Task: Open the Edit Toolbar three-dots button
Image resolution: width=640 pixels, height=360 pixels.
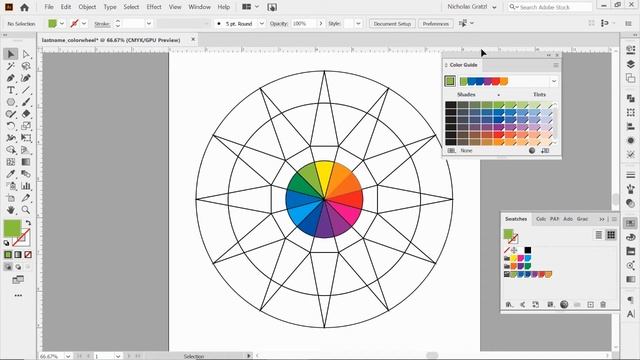Action: click(18, 295)
